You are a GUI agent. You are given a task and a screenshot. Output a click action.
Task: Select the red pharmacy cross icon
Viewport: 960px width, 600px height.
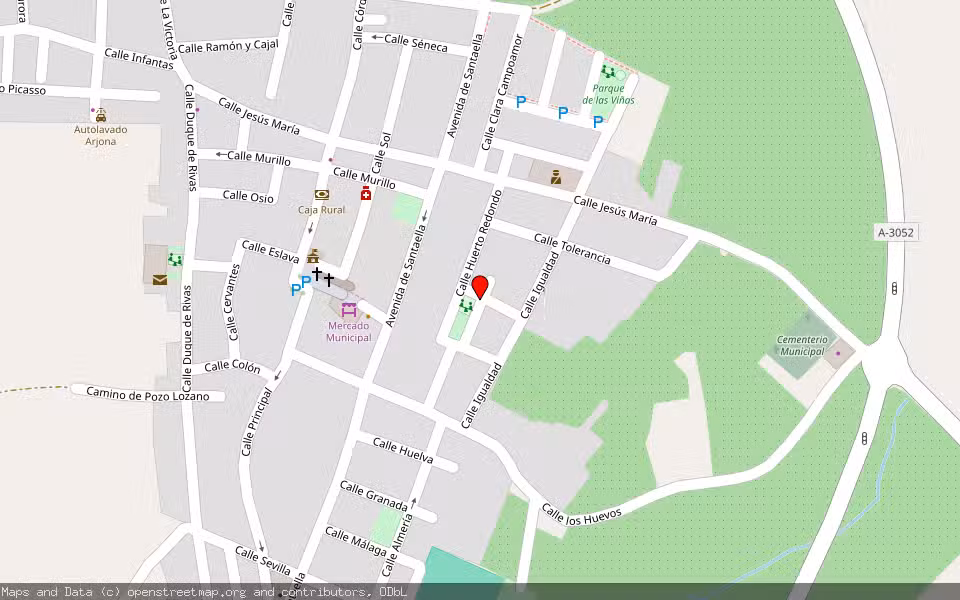point(366,194)
